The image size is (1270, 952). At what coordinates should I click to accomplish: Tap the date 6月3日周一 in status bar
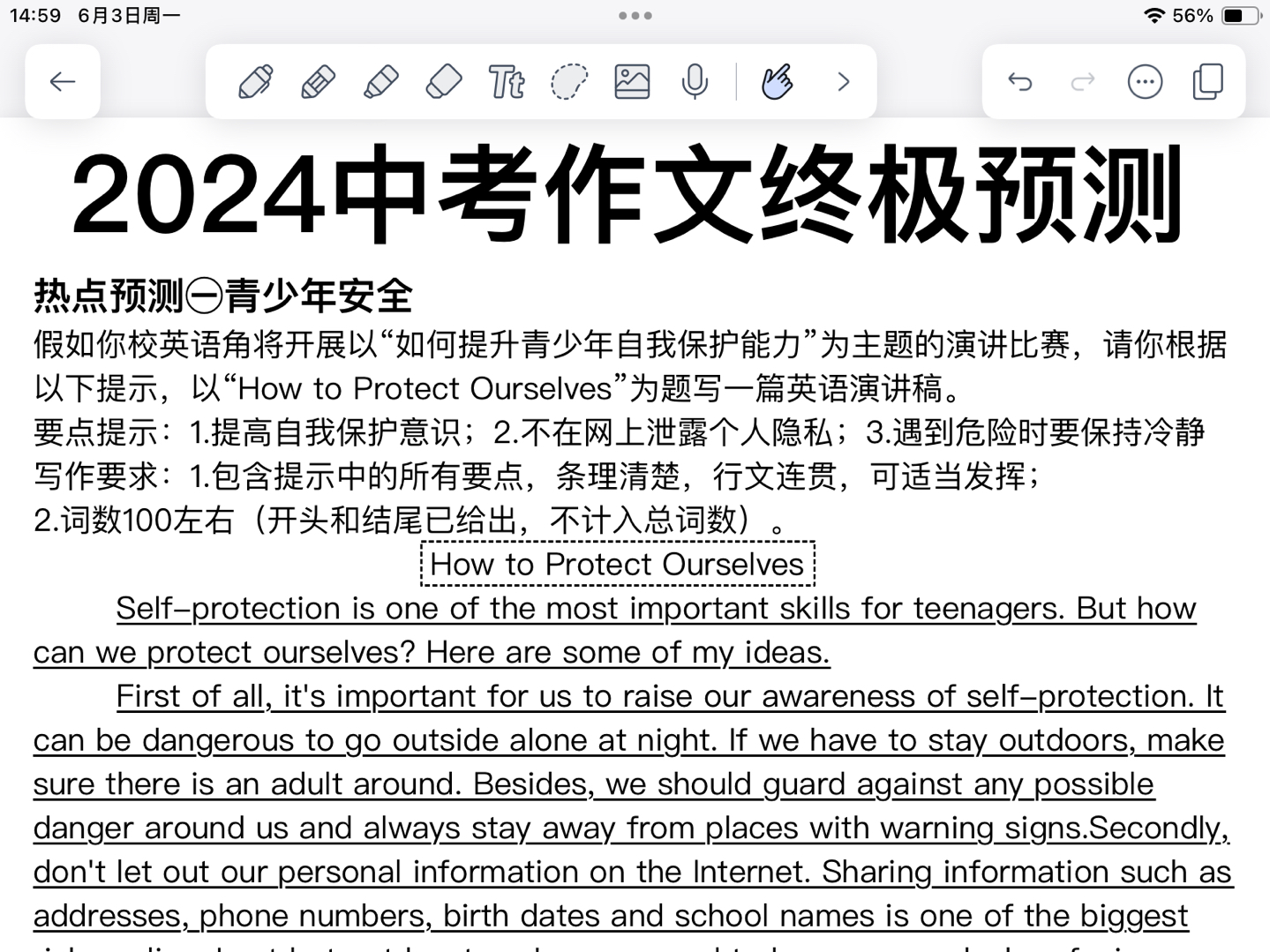[x=129, y=16]
